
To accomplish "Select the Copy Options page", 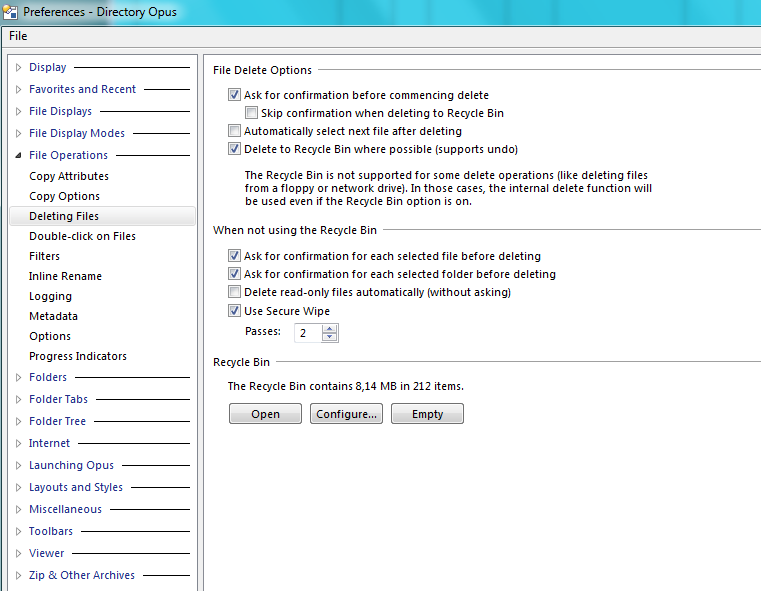I will click(x=65, y=196).
